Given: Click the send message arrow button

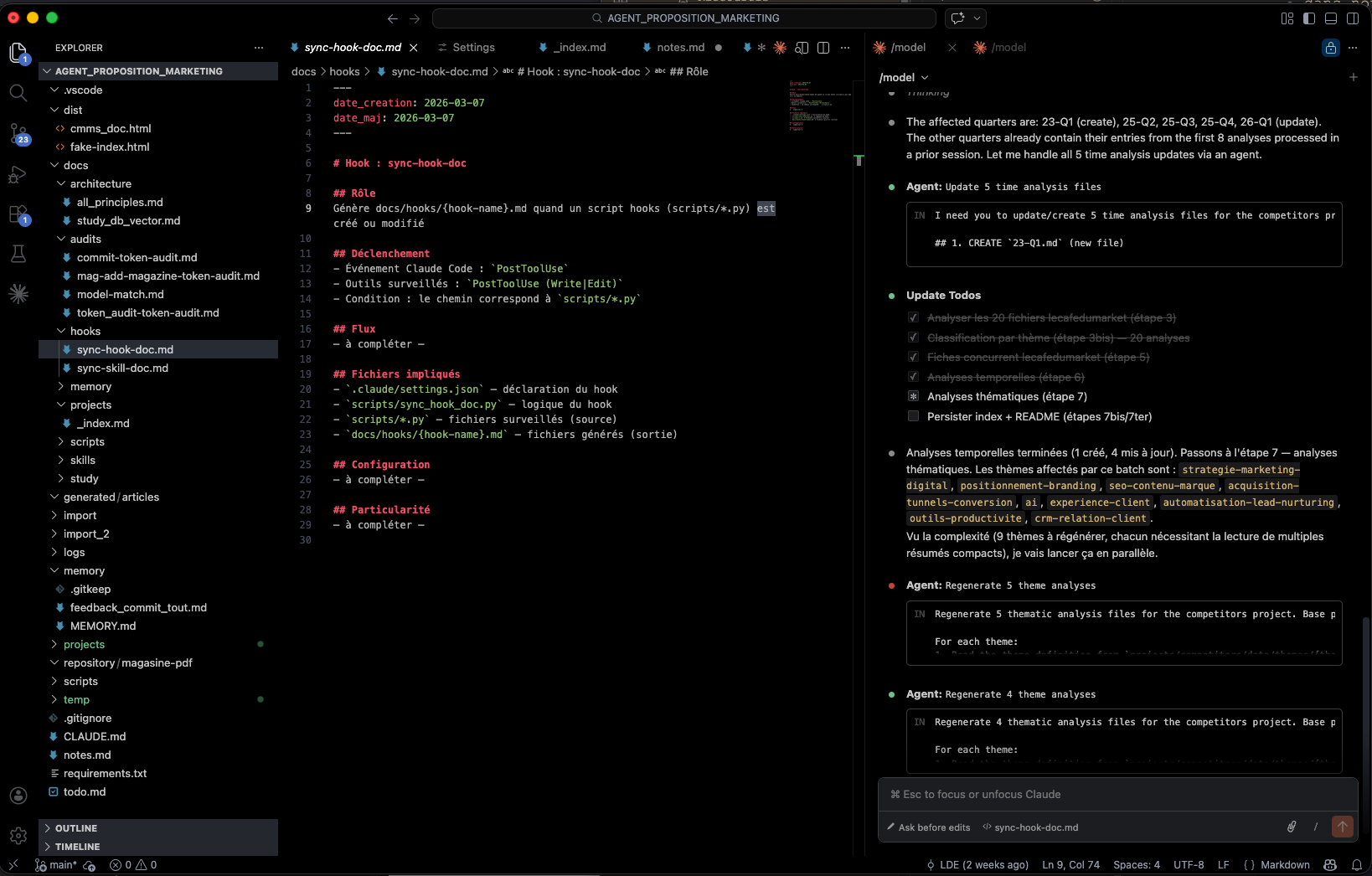Looking at the screenshot, I should 1342,827.
